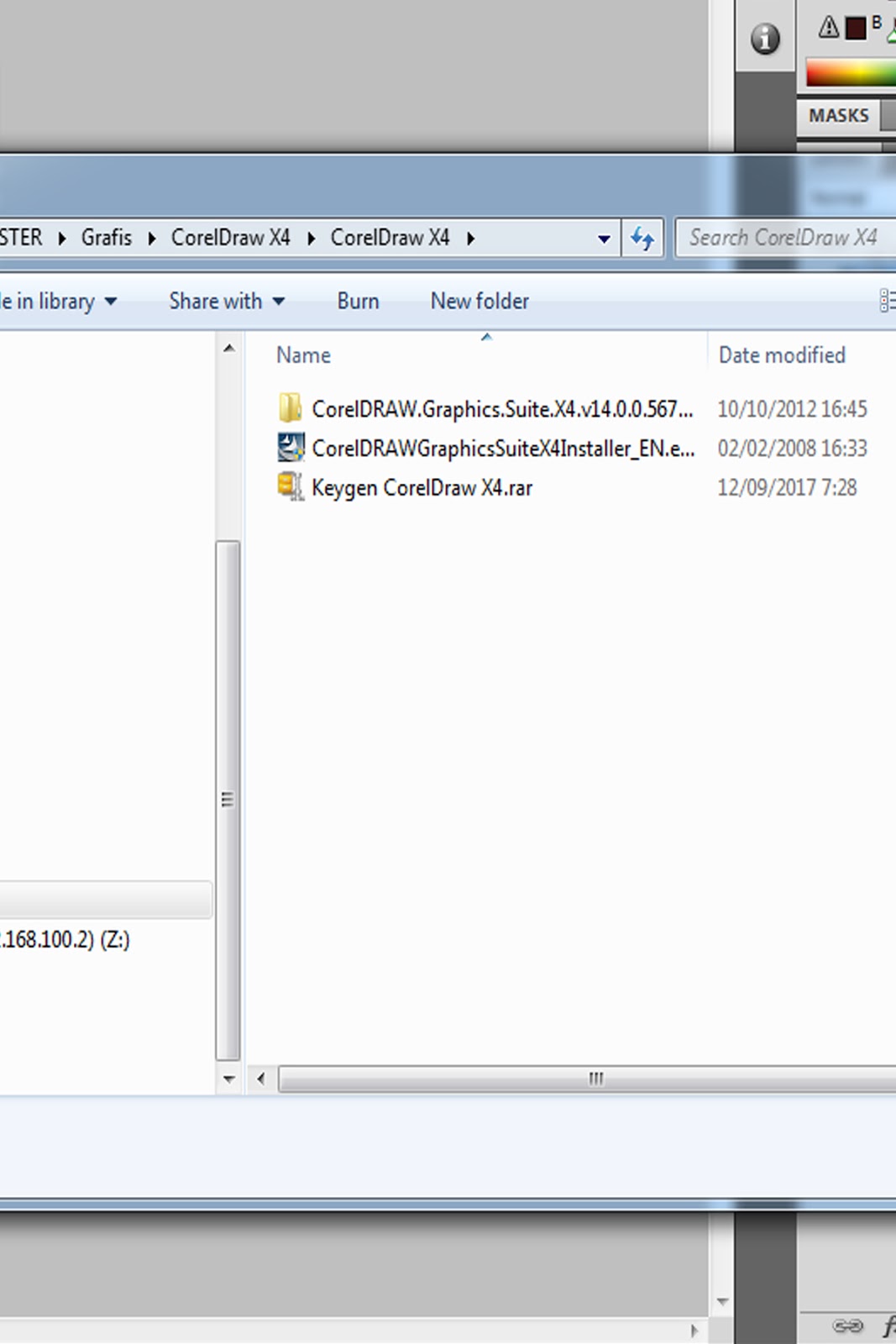896x1344 pixels.
Task: Click the file list horizontal scrollbar thumb
Action: pyautogui.click(x=588, y=1079)
